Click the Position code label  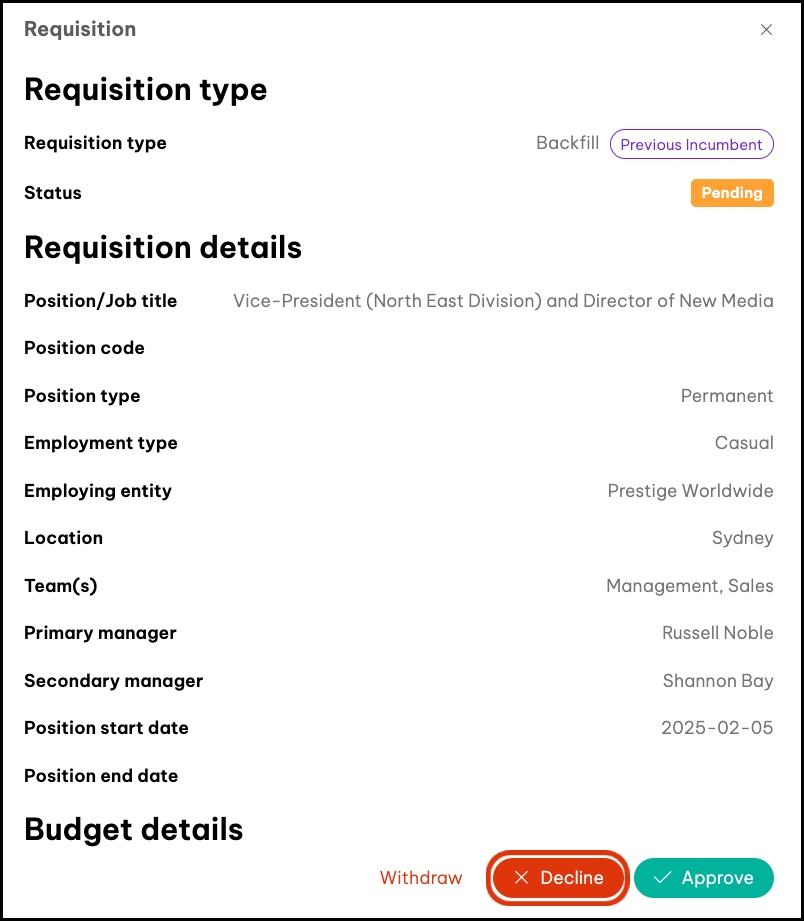(84, 348)
